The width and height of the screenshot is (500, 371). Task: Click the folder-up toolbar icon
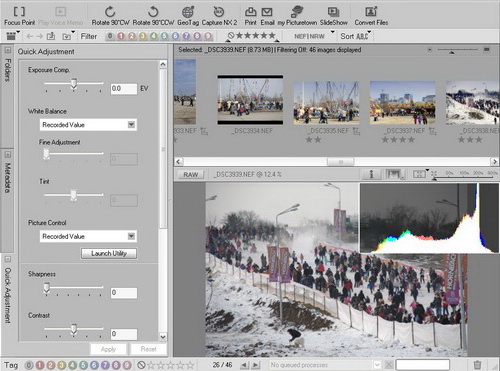tap(51, 36)
